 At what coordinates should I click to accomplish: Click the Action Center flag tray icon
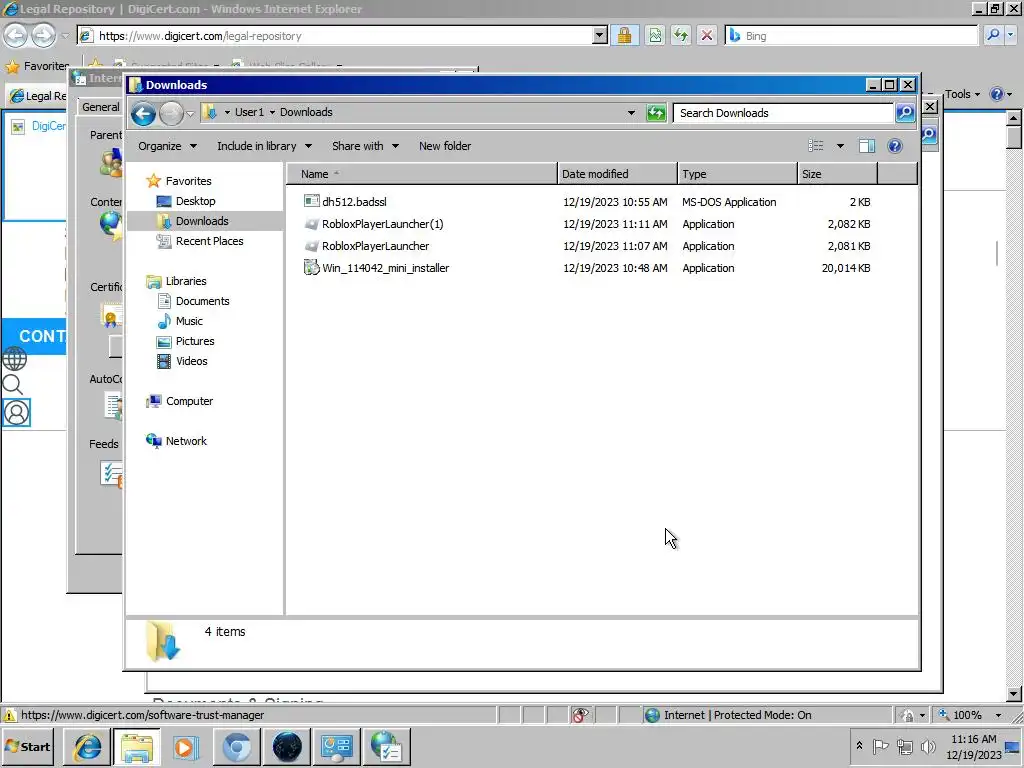[x=880, y=746]
